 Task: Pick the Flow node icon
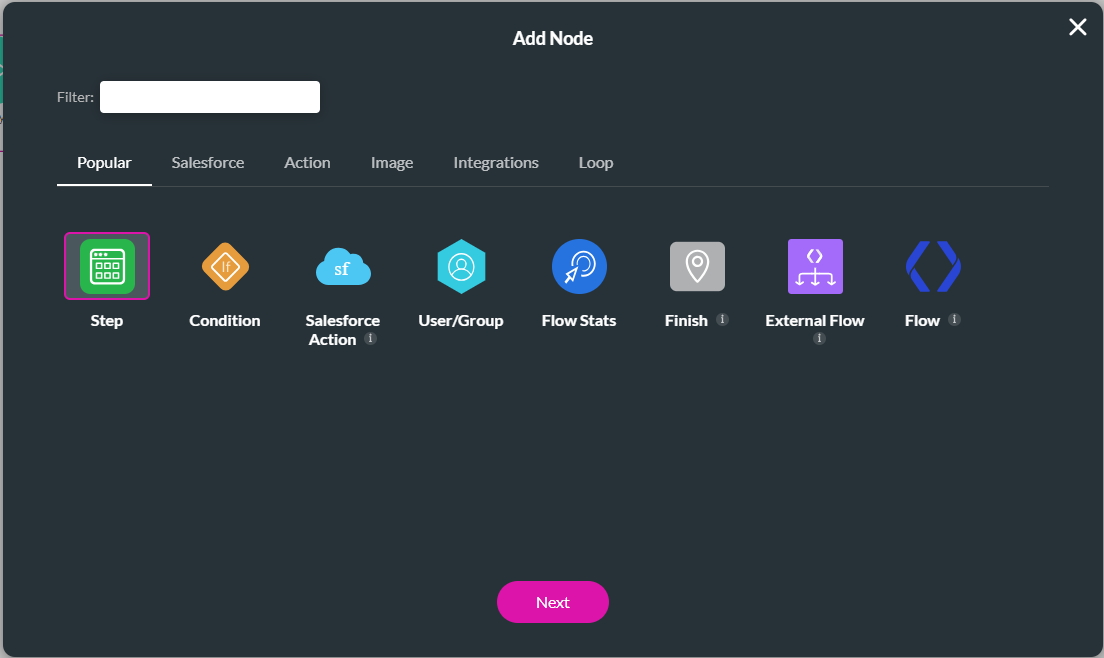933,266
